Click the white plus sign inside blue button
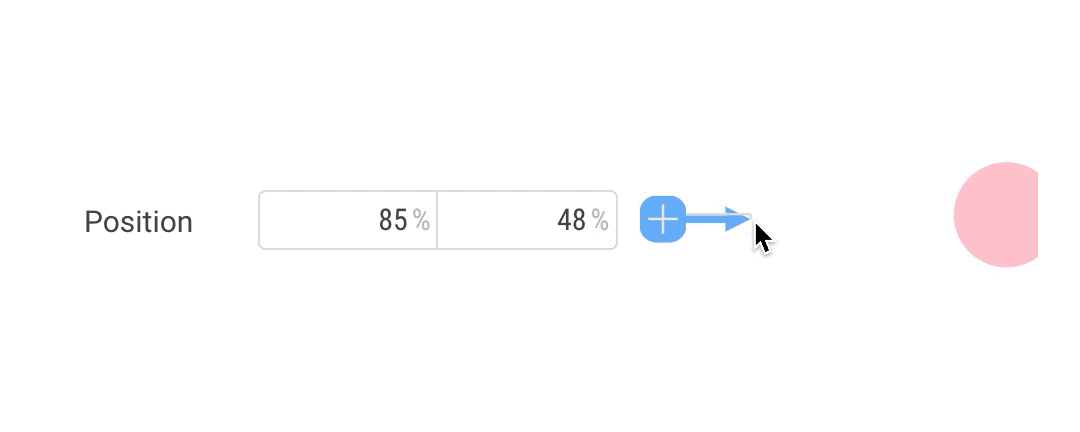 point(662,219)
